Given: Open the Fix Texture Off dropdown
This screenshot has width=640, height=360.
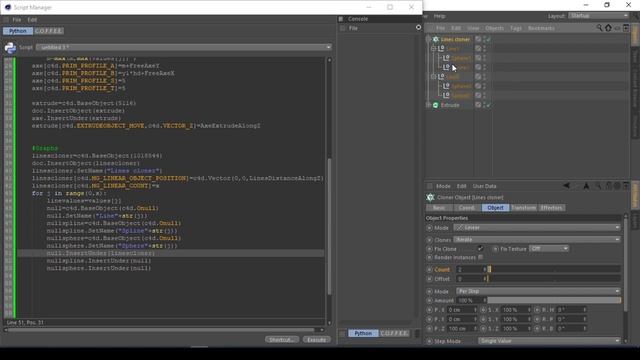Looking at the screenshot, I should (x=549, y=248).
